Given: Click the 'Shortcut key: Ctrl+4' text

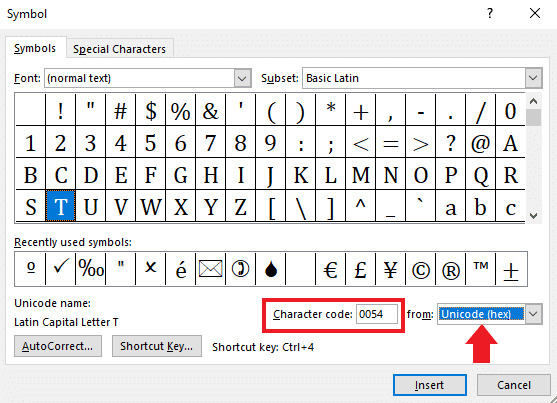Looking at the screenshot, I should tap(263, 347).
